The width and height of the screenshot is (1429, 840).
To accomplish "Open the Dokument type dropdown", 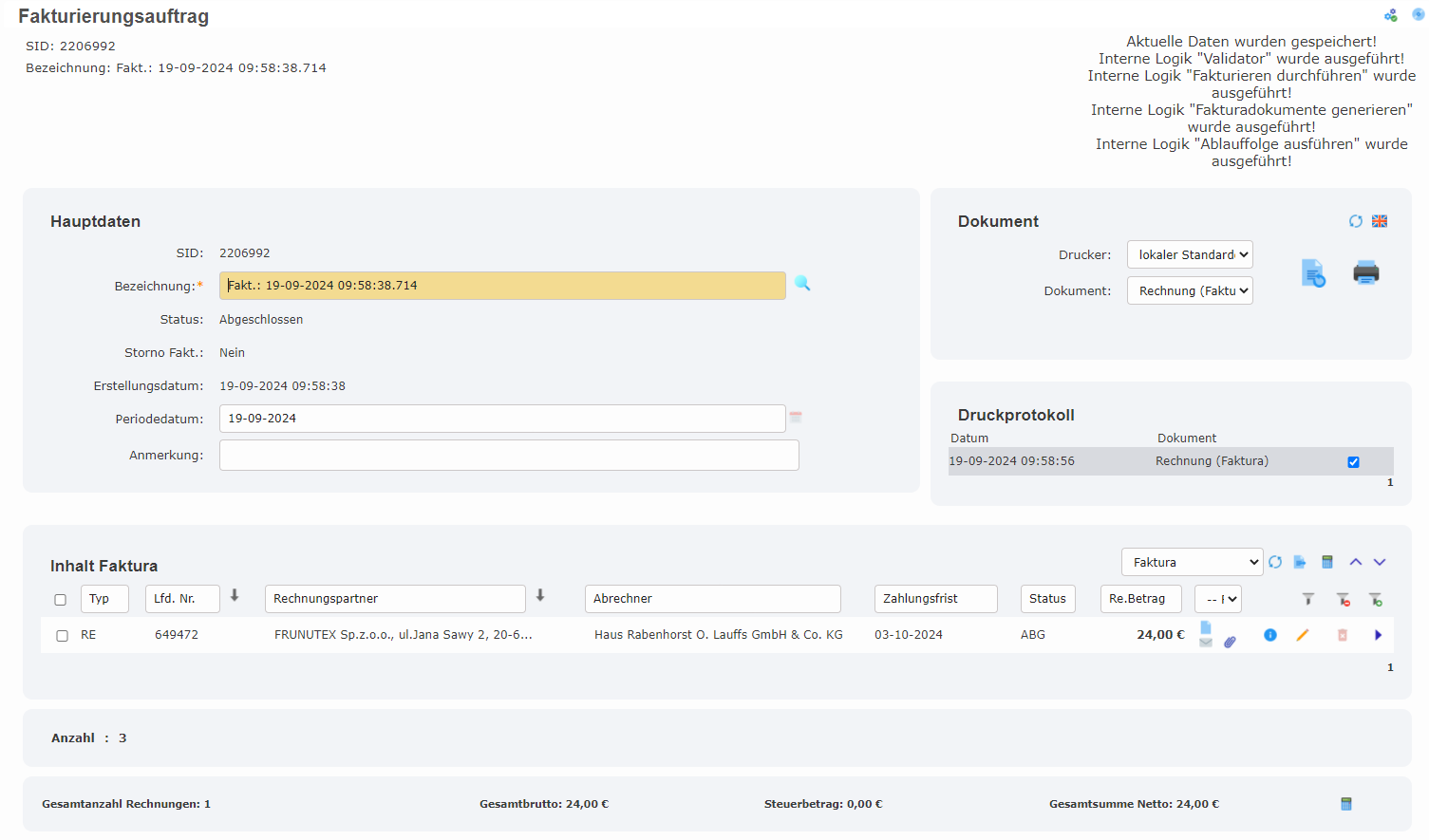I will 1190,290.
